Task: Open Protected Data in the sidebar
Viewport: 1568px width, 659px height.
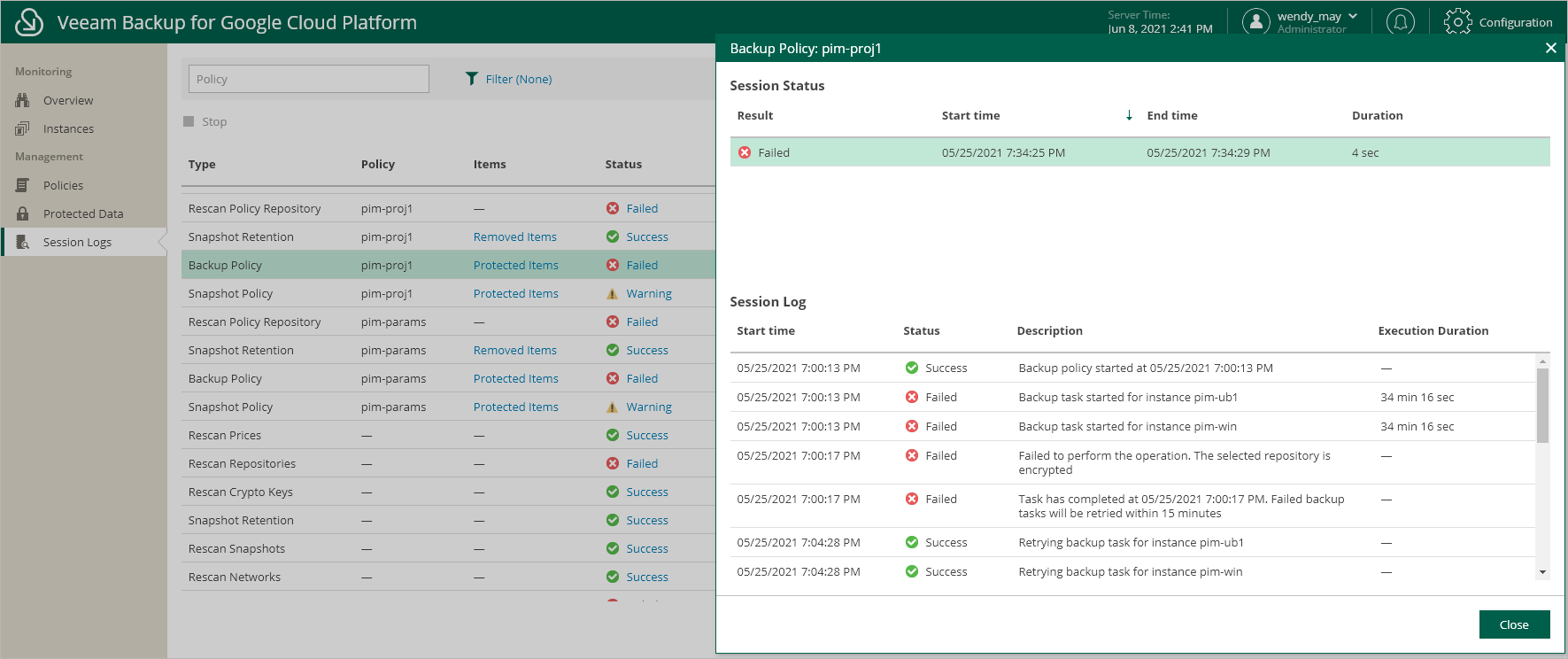Action: click(x=83, y=213)
